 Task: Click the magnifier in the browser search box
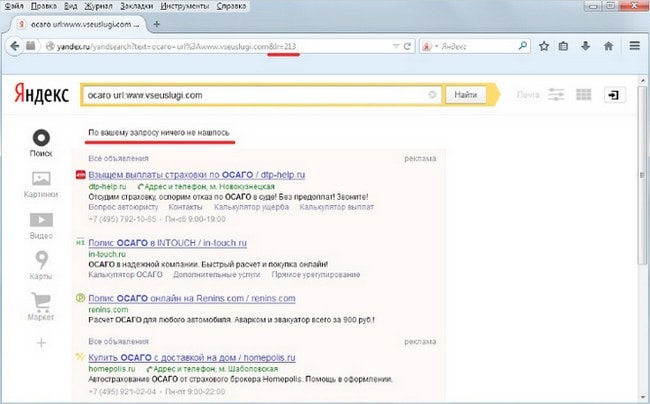pyautogui.click(x=522, y=46)
